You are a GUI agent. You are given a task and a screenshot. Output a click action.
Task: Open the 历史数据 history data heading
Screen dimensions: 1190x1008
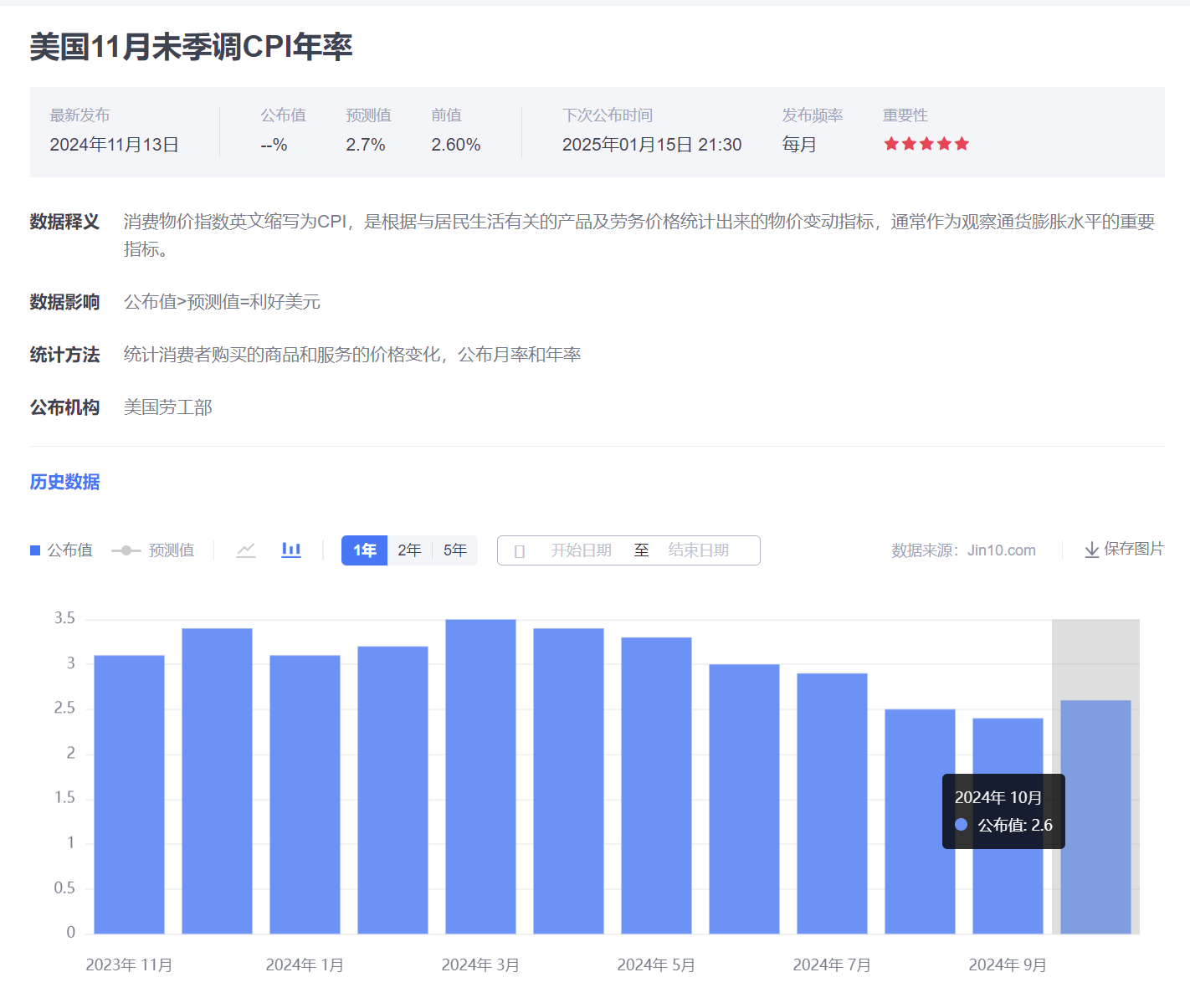(64, 482)
